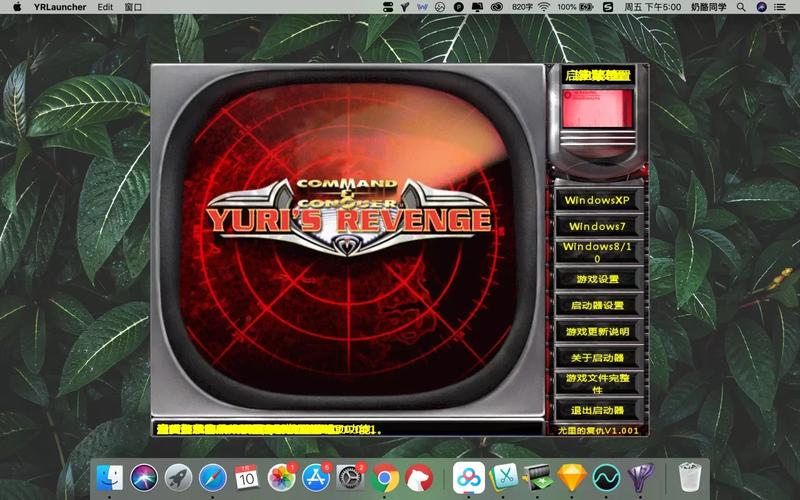The image size is (800, 500).
Task: Launch Google Chrome from Dock
Action: pos(384,478)
